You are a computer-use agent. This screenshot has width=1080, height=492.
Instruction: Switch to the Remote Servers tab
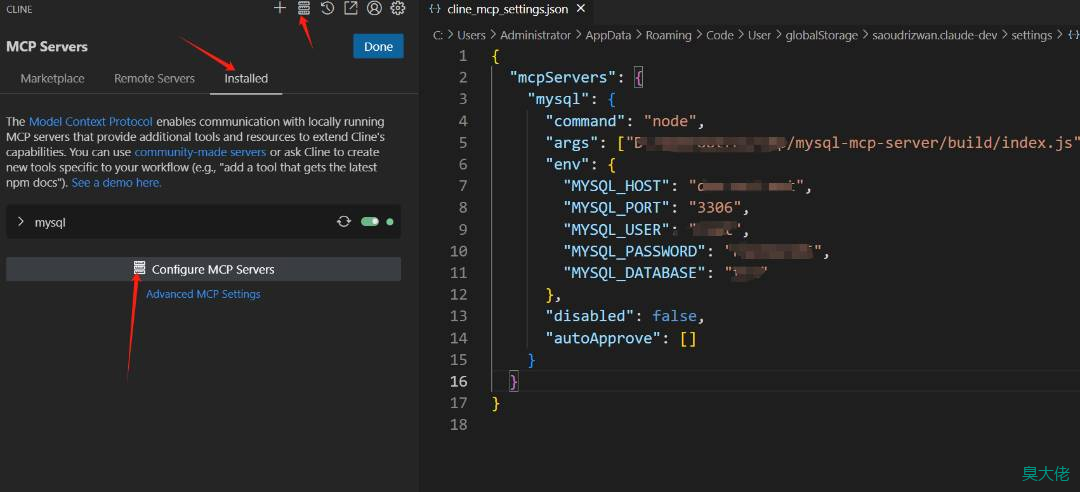154,79
